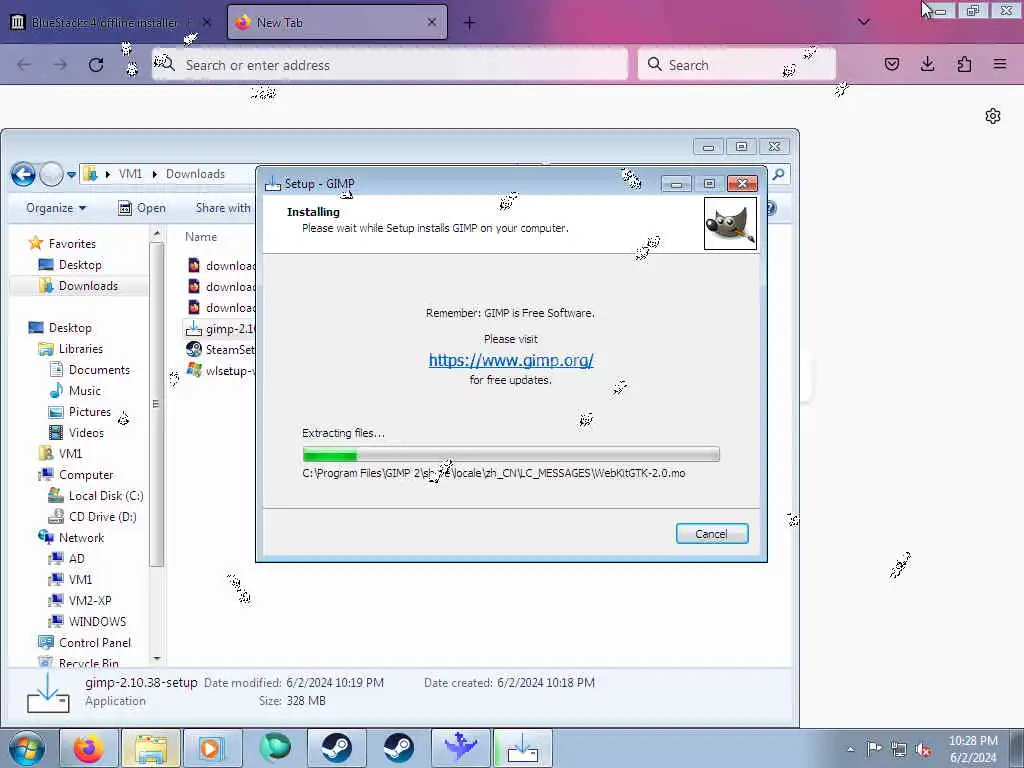Open the Share with menu
The width and height of the screenshot is (1024, 768).
pyautogui.click(x=223, y=208)
